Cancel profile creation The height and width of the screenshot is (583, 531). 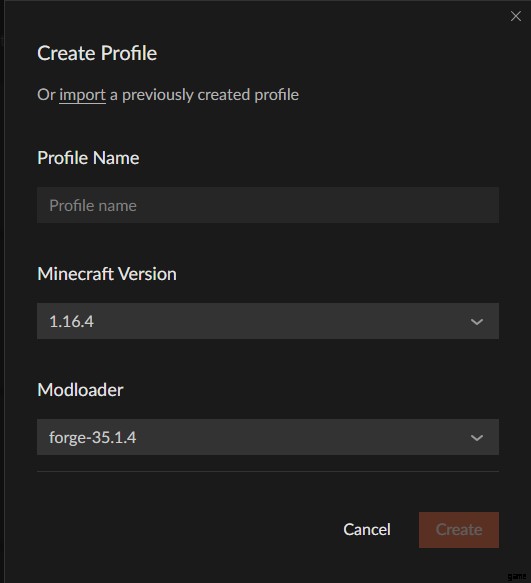[367, 529]
